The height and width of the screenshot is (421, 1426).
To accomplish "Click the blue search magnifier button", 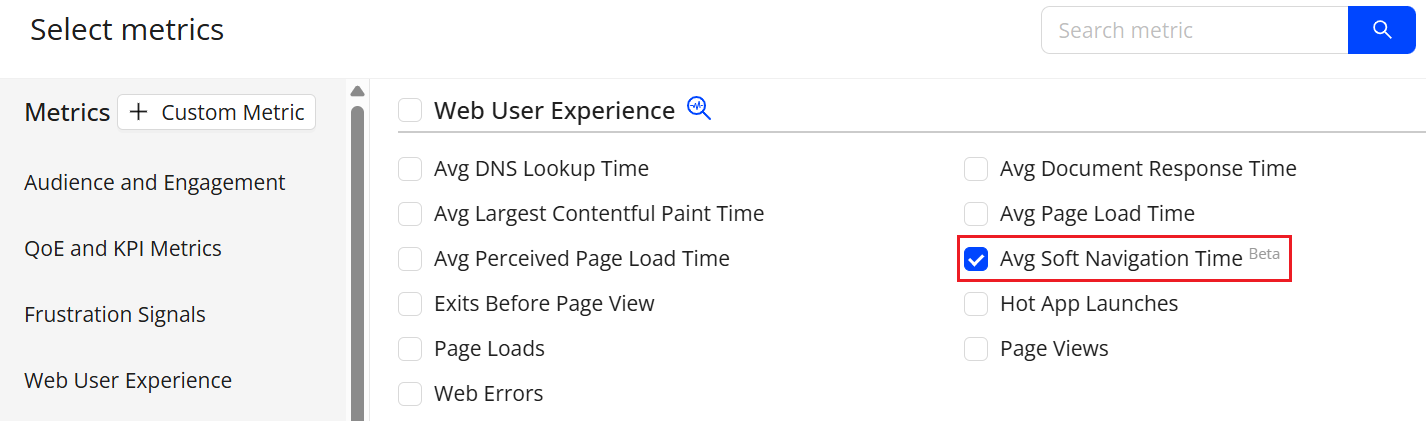I will [x=1382, y=30].
